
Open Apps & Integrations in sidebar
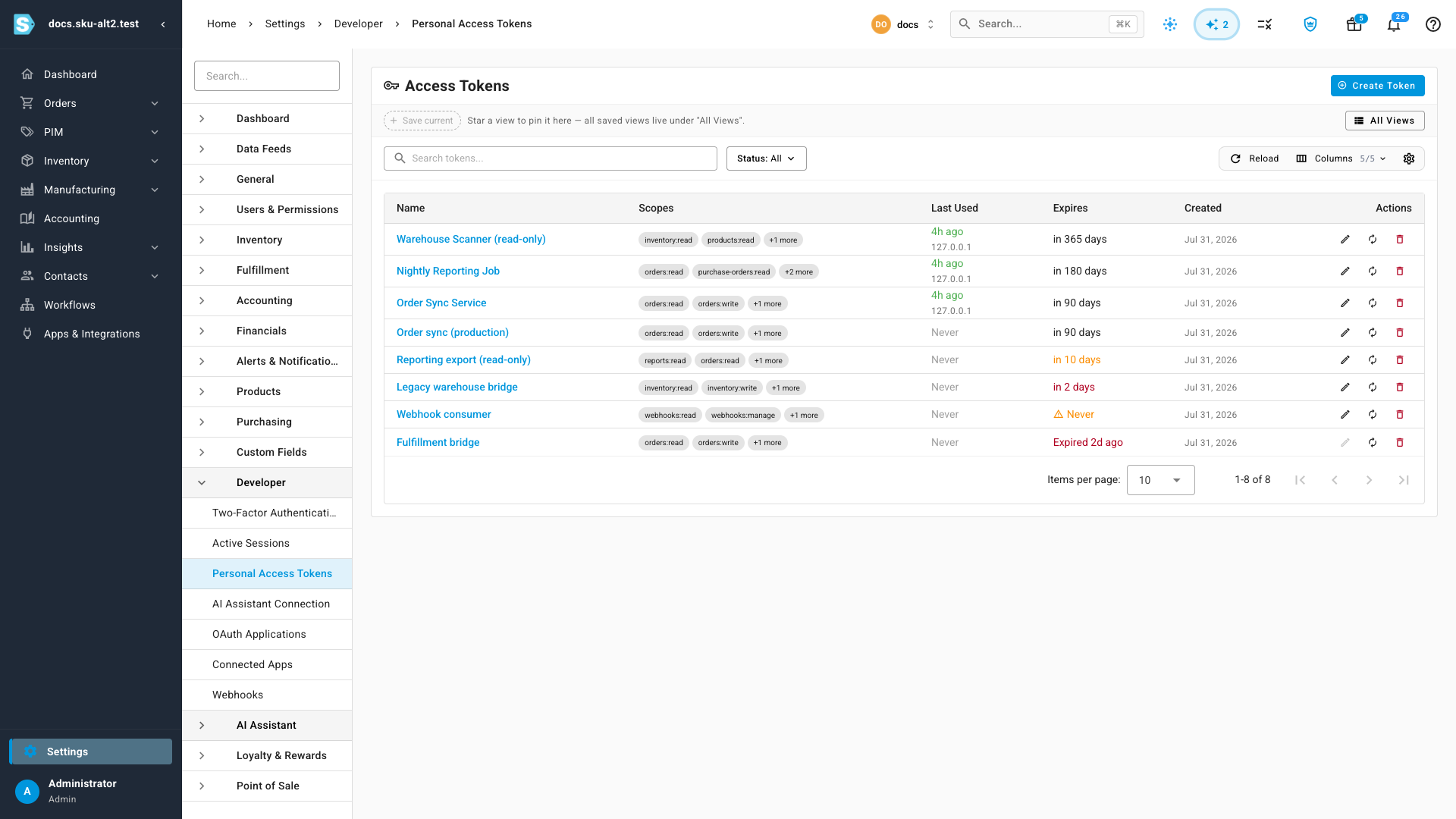[91, 334]
